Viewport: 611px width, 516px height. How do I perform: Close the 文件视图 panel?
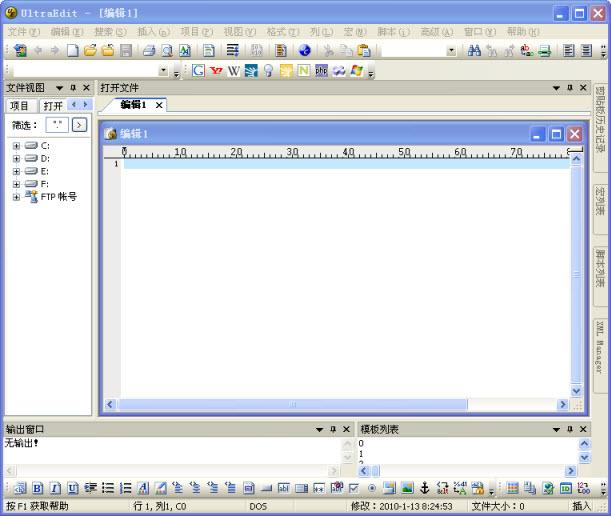87,88
